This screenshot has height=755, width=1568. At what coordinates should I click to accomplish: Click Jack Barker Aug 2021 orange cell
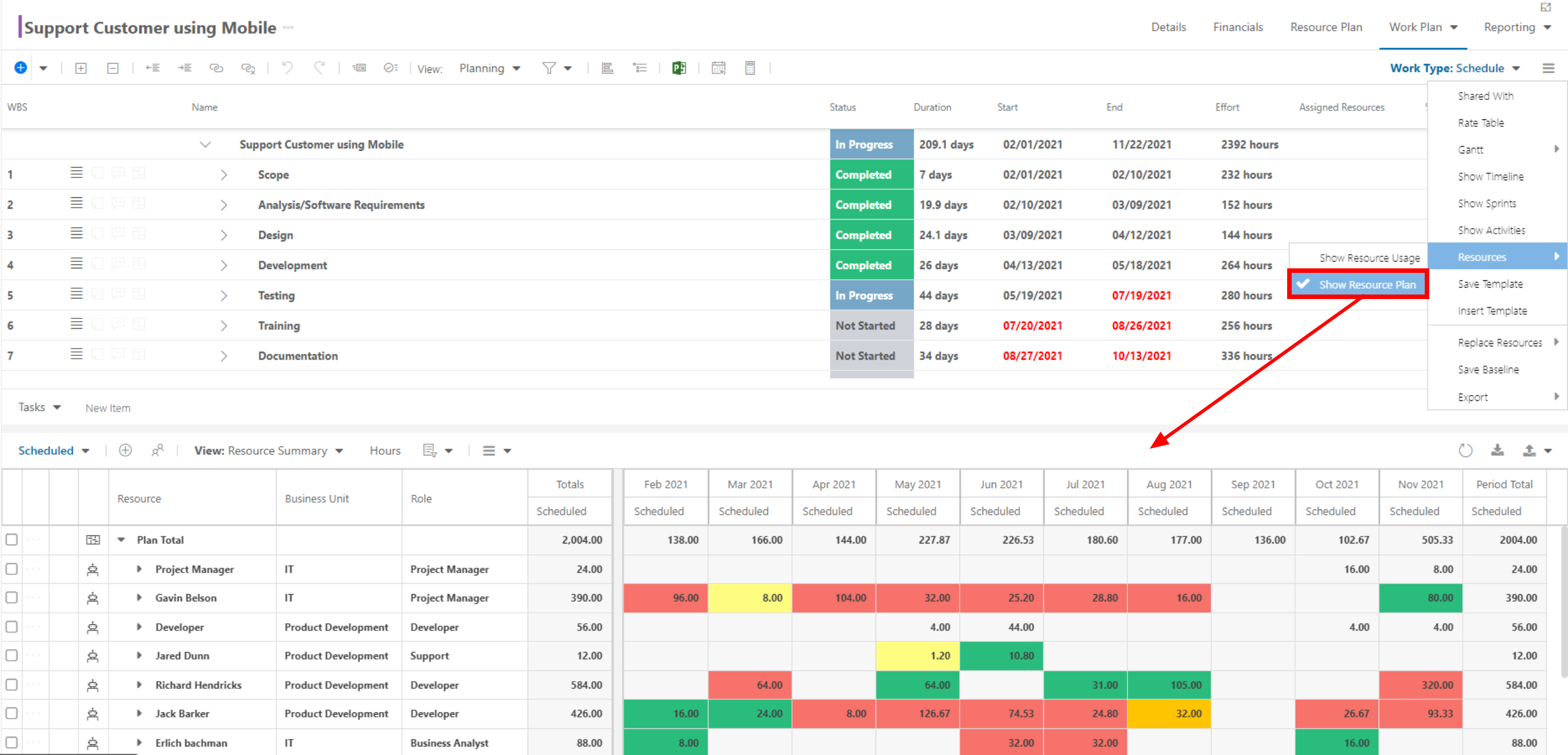(1169, 713)
